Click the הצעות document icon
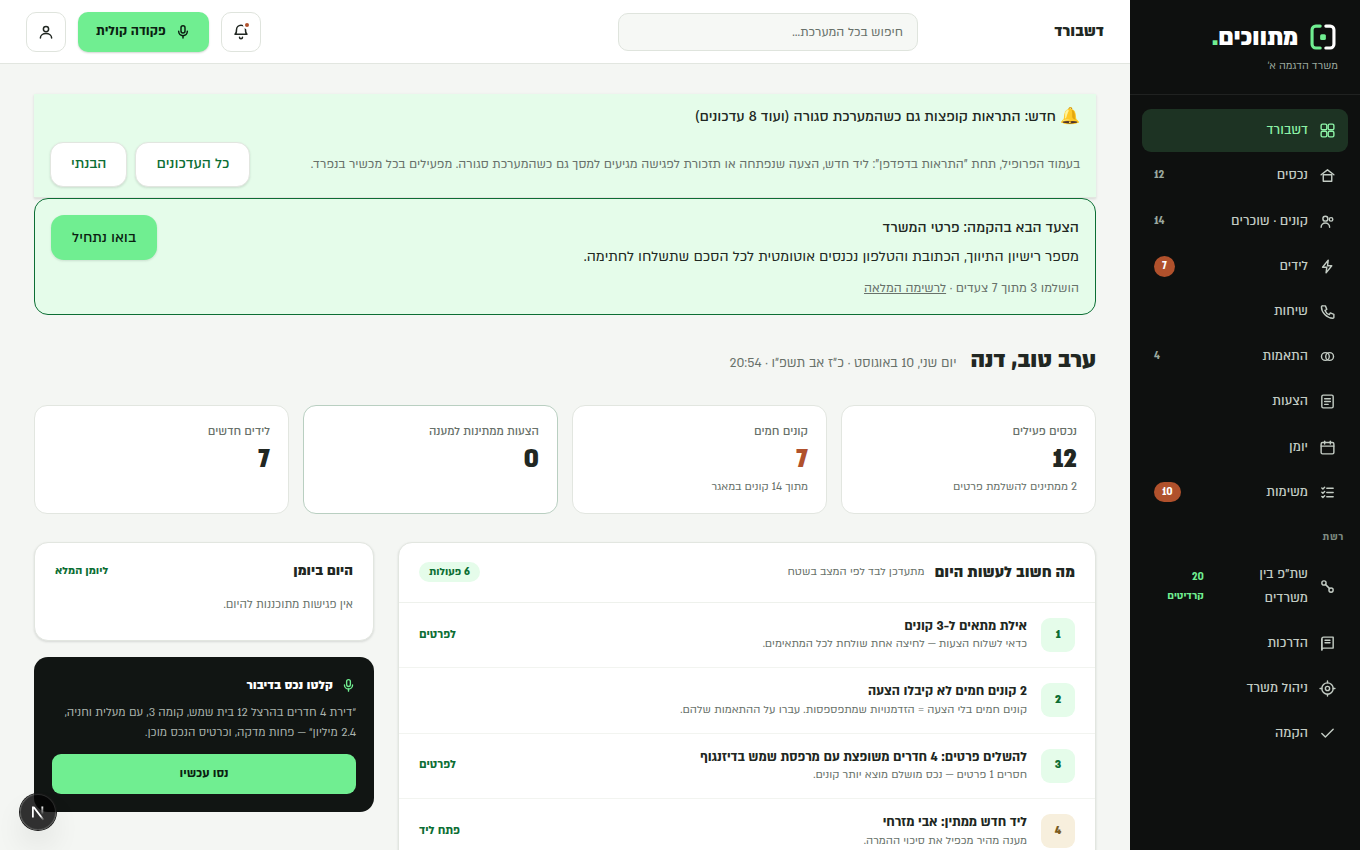The height and width of the screenshot is (850, 1360). [x=1327, y=401]
